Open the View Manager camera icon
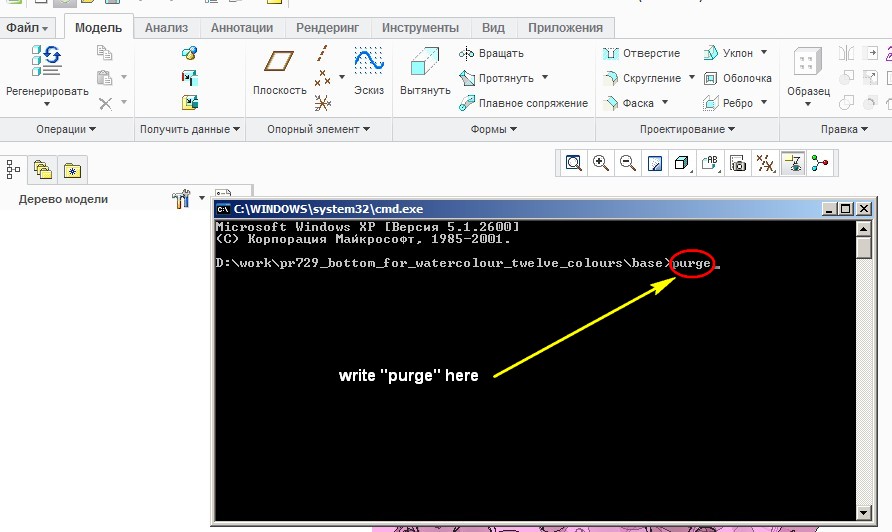Screen dimensions: 892x532 (737, 164)
